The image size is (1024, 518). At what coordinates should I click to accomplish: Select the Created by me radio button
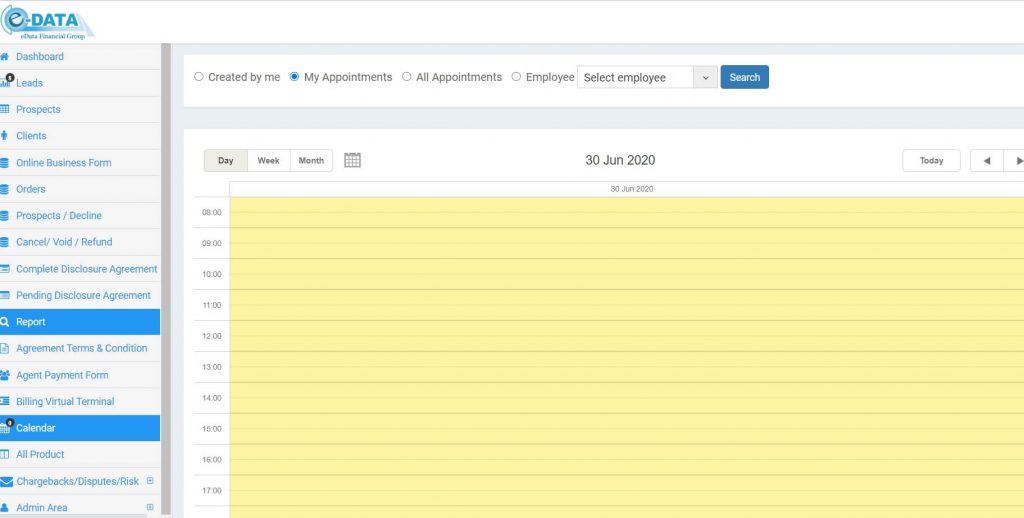(198, 77)
